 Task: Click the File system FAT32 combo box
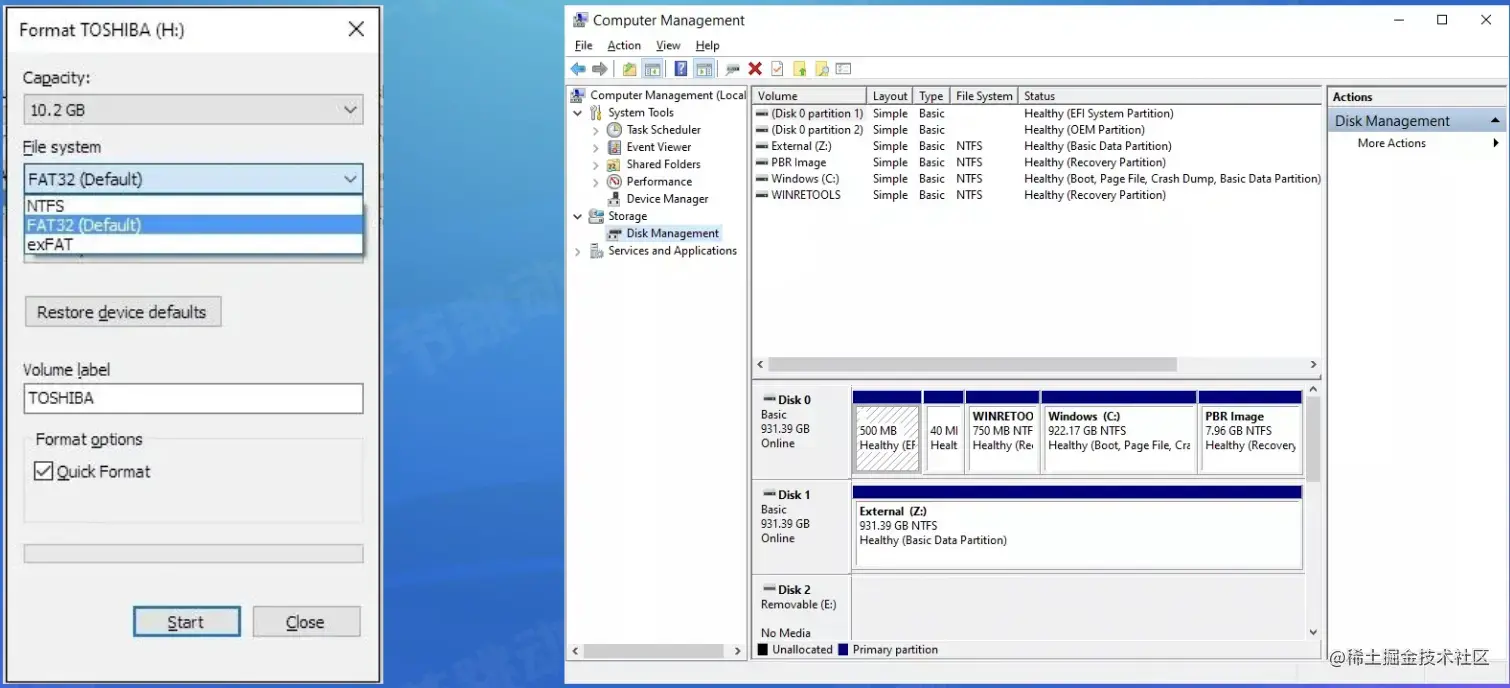coord(193,179)
